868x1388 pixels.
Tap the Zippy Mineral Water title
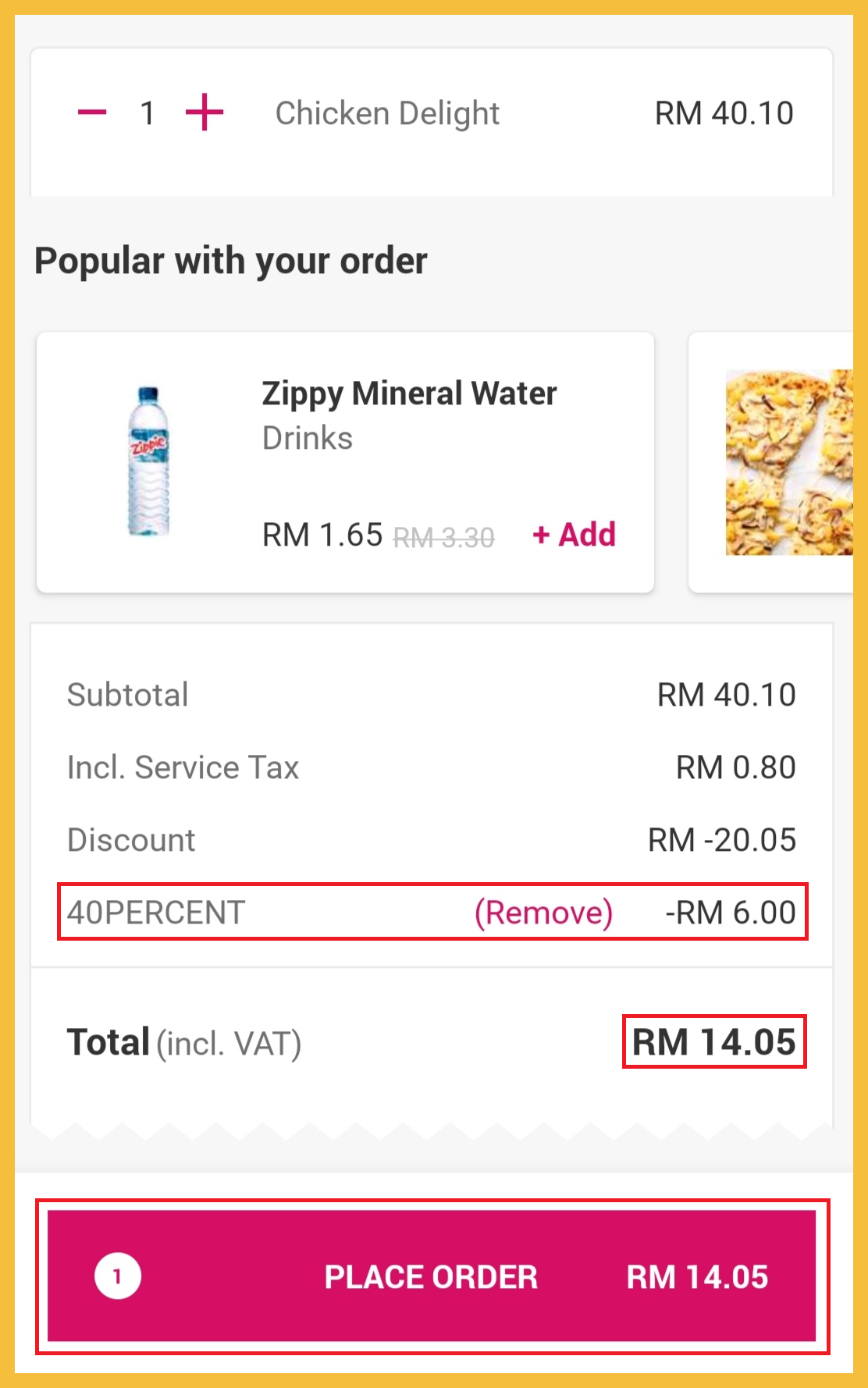[409, 393]
